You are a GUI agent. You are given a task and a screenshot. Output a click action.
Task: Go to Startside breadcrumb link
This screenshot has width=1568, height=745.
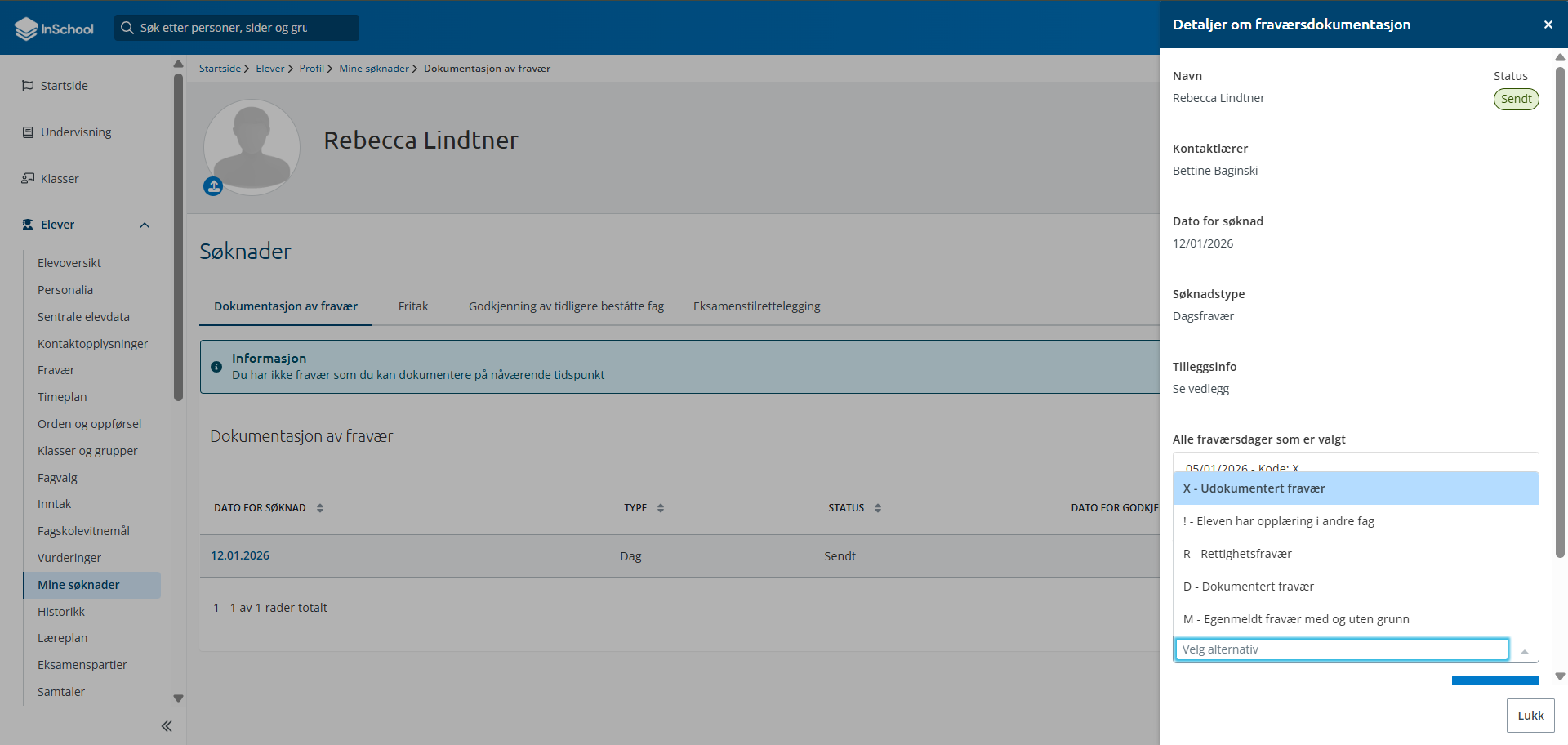coord(220,69)
